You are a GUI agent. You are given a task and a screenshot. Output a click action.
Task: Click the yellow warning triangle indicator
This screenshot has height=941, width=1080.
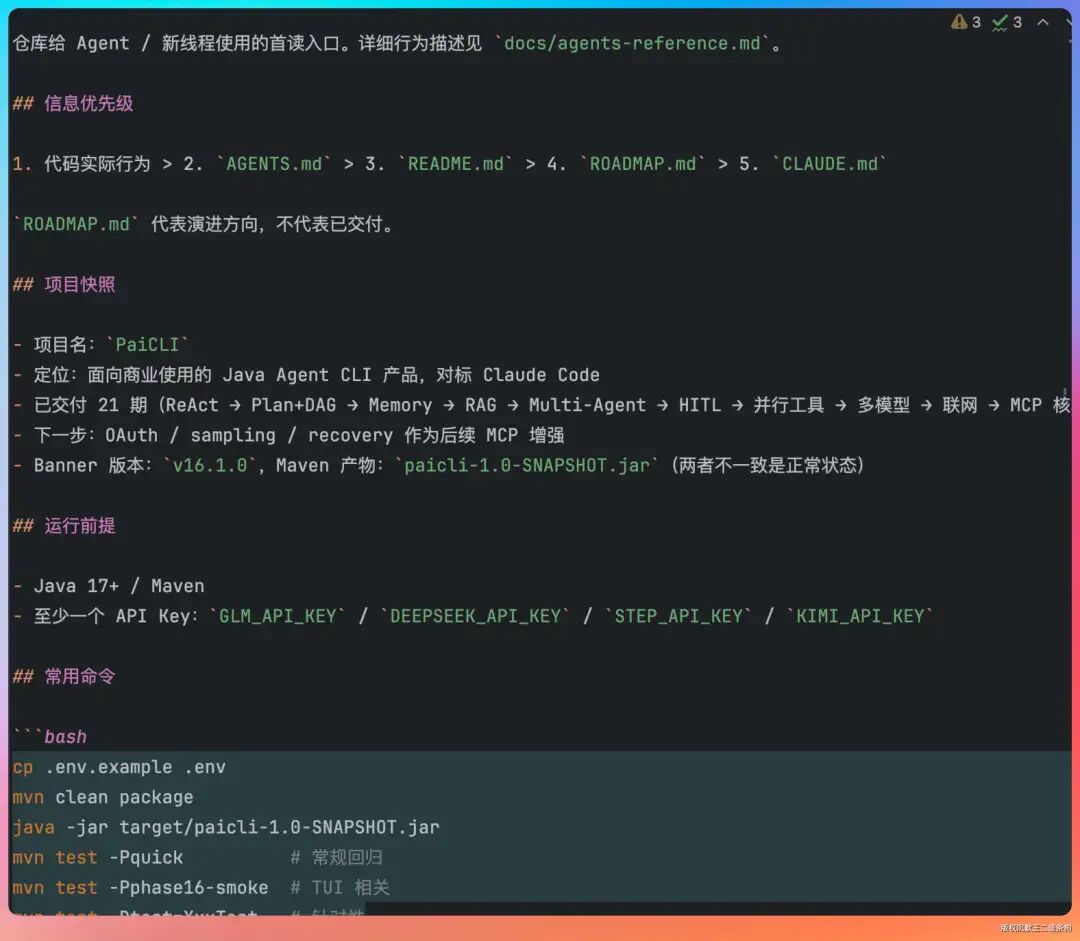pos(959,22)
